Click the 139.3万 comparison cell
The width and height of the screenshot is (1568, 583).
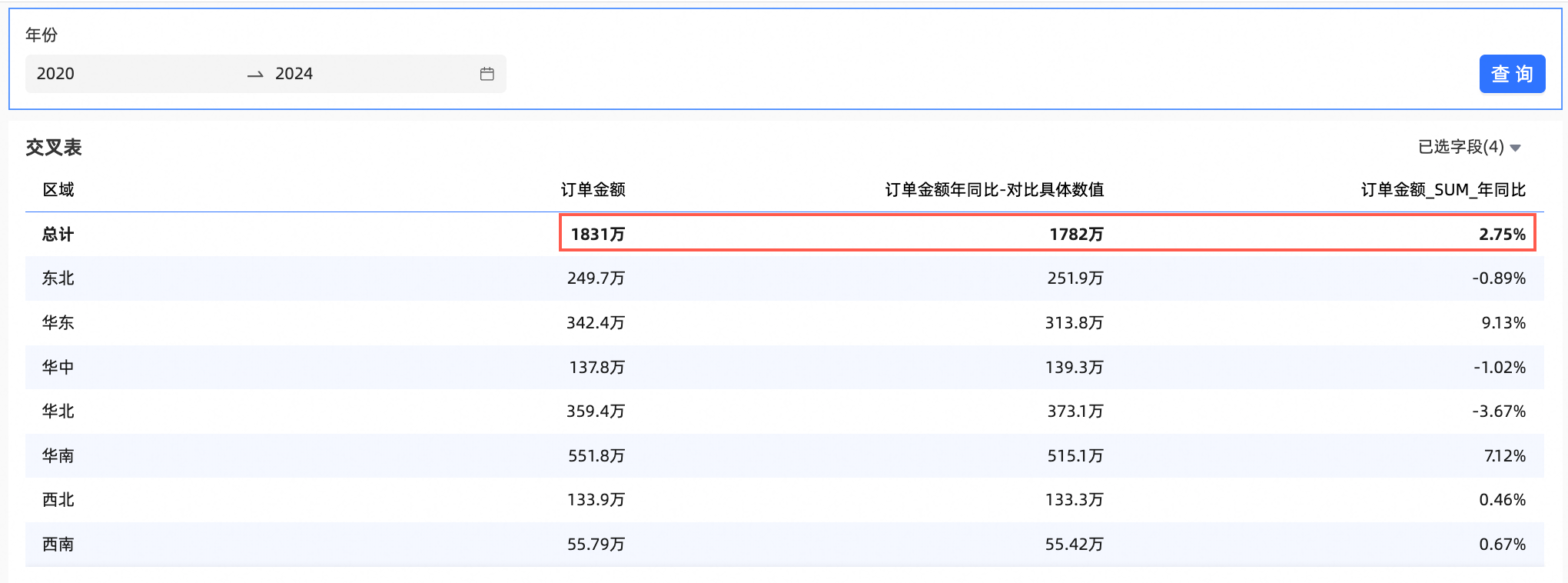pos(1074,368)
